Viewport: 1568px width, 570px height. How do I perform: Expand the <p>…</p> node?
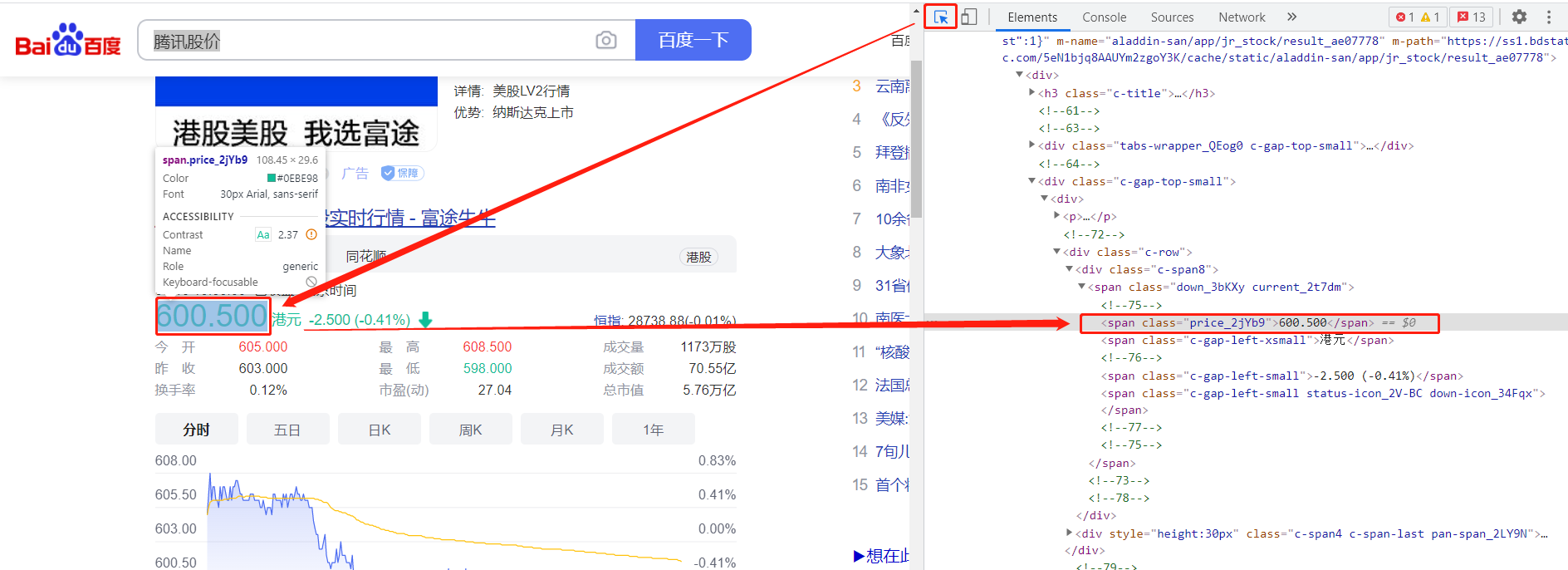pyautogui.click(x=1056, y=216)
